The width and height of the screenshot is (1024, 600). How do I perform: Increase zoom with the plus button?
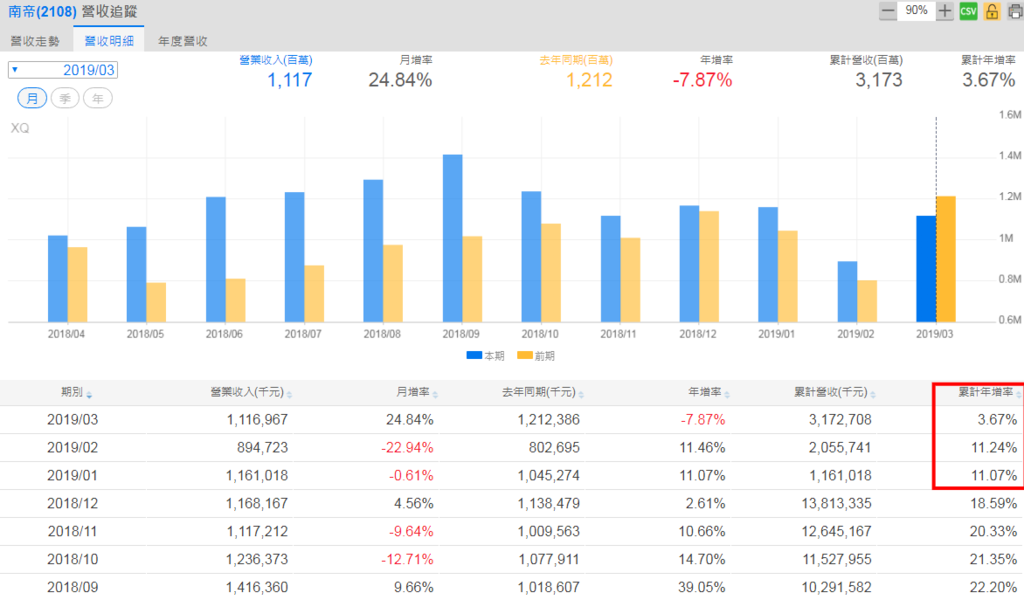(x=944, y=11)
